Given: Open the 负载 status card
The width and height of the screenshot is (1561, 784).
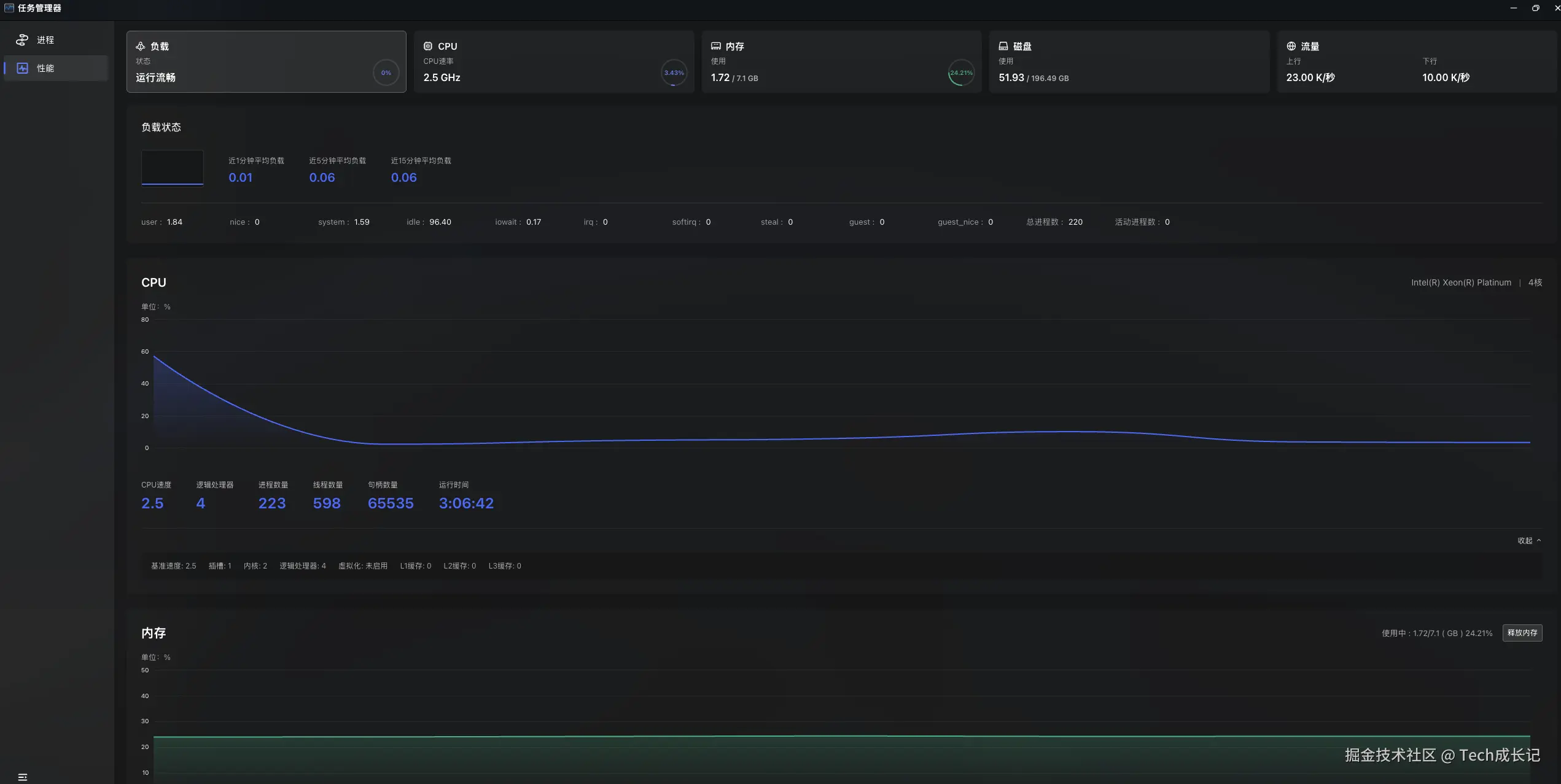Looking at the screenshot, I should [x=266, y=61].
